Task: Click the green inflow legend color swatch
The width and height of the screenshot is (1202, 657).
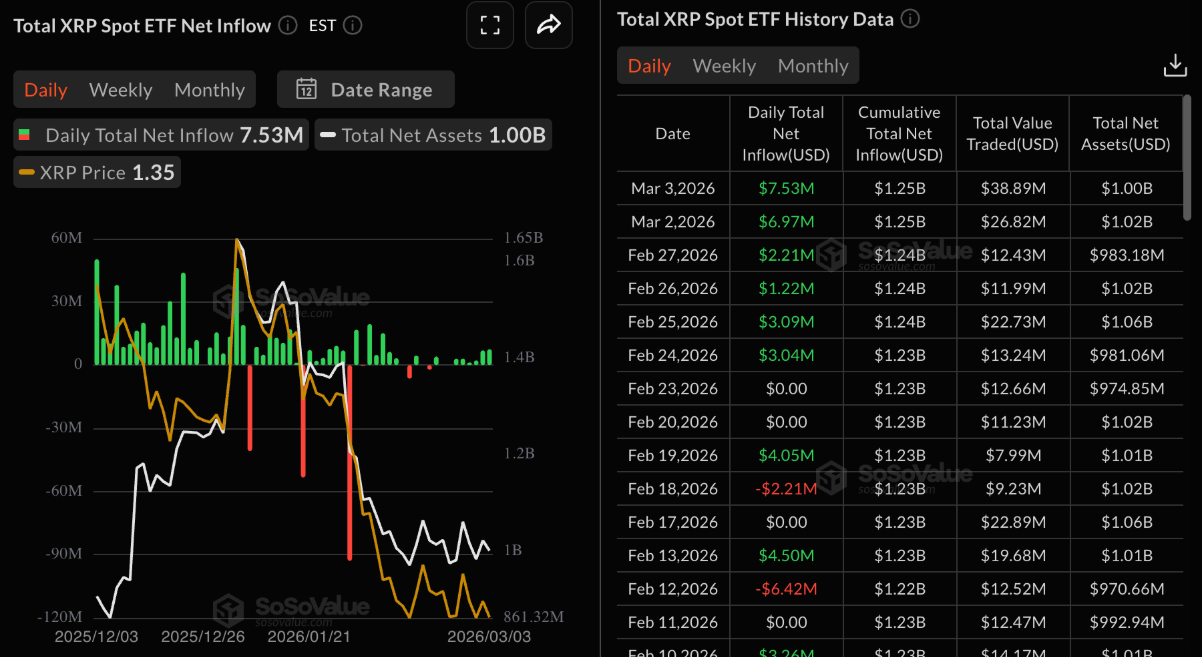Action: point(25,135)
